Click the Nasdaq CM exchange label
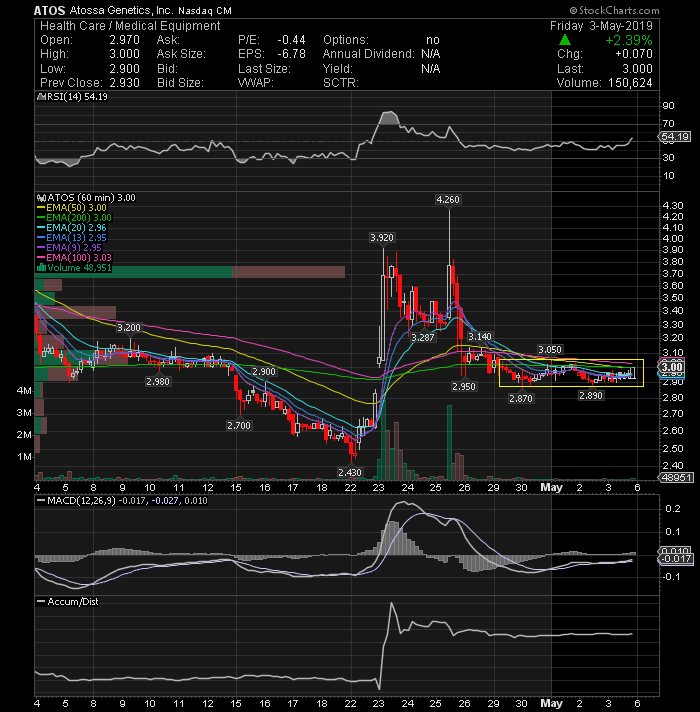 [205, 10]
